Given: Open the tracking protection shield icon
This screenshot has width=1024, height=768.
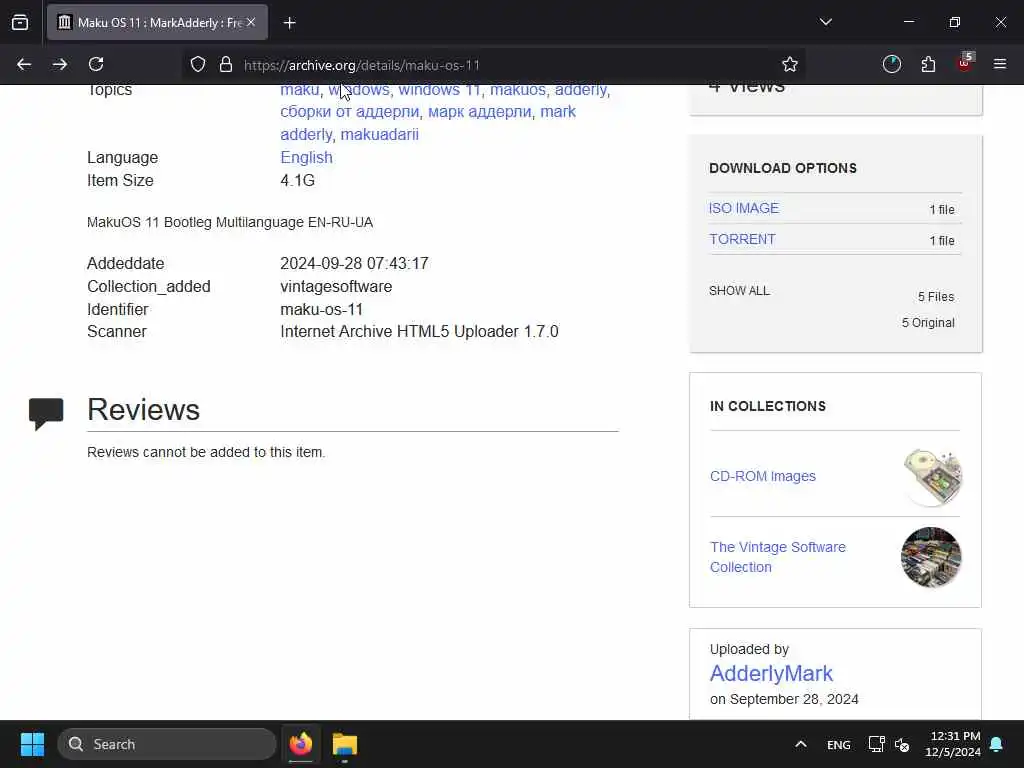Looking at the screenshot, I should pos(198,65).
